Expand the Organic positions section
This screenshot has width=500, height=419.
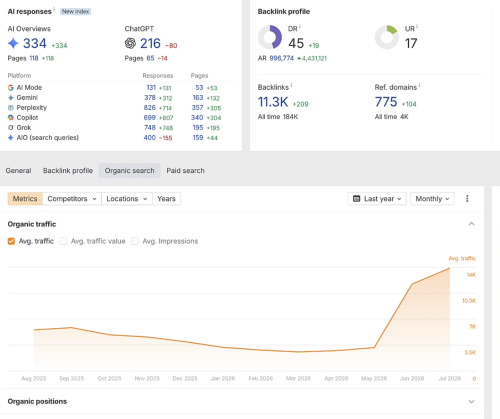point(471,401)
